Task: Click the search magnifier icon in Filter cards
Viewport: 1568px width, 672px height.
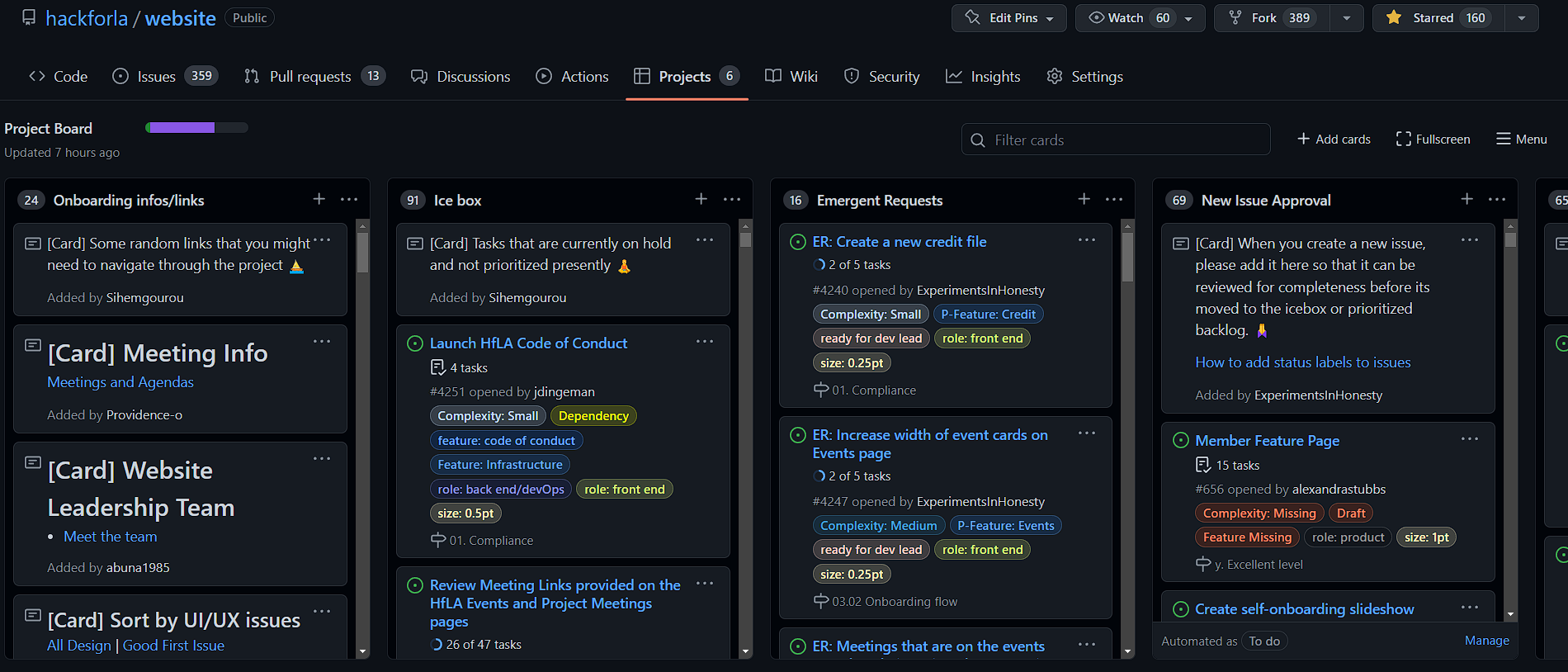Action: pos(978,140)
